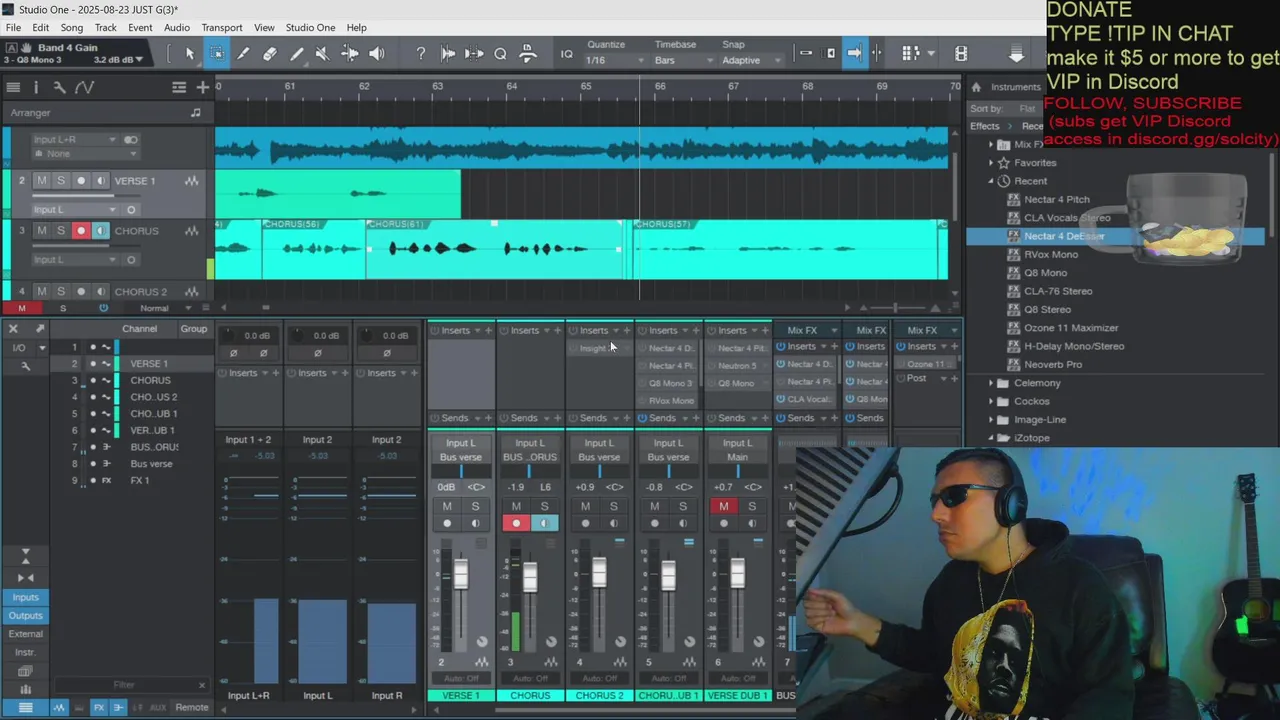1280x720 pixels.
Task: Mute the VERSE 1 track
Action: pyautogui.click(x=41, y=181)
